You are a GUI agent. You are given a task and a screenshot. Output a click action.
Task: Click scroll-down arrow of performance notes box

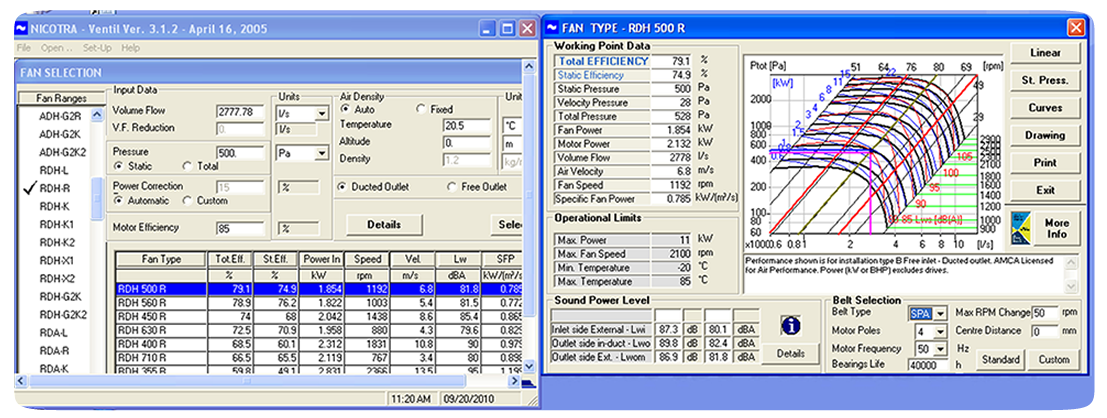pyautogui.click(x=1072, y=287)
